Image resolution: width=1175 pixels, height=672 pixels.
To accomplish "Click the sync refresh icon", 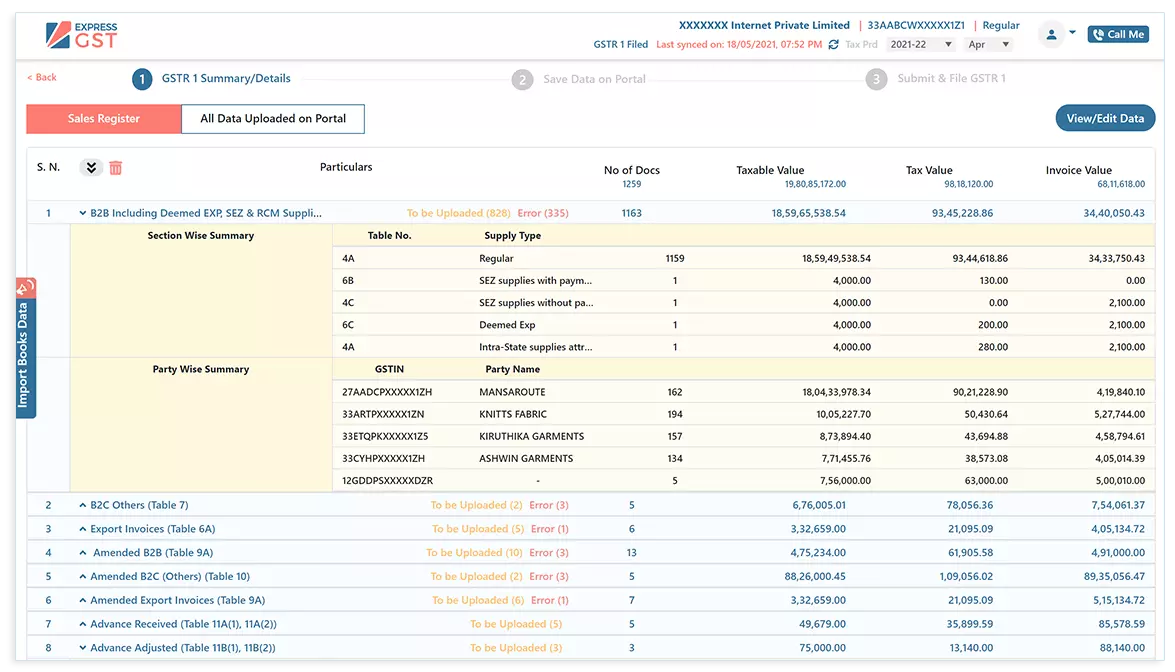I will [x=833, y=45].
